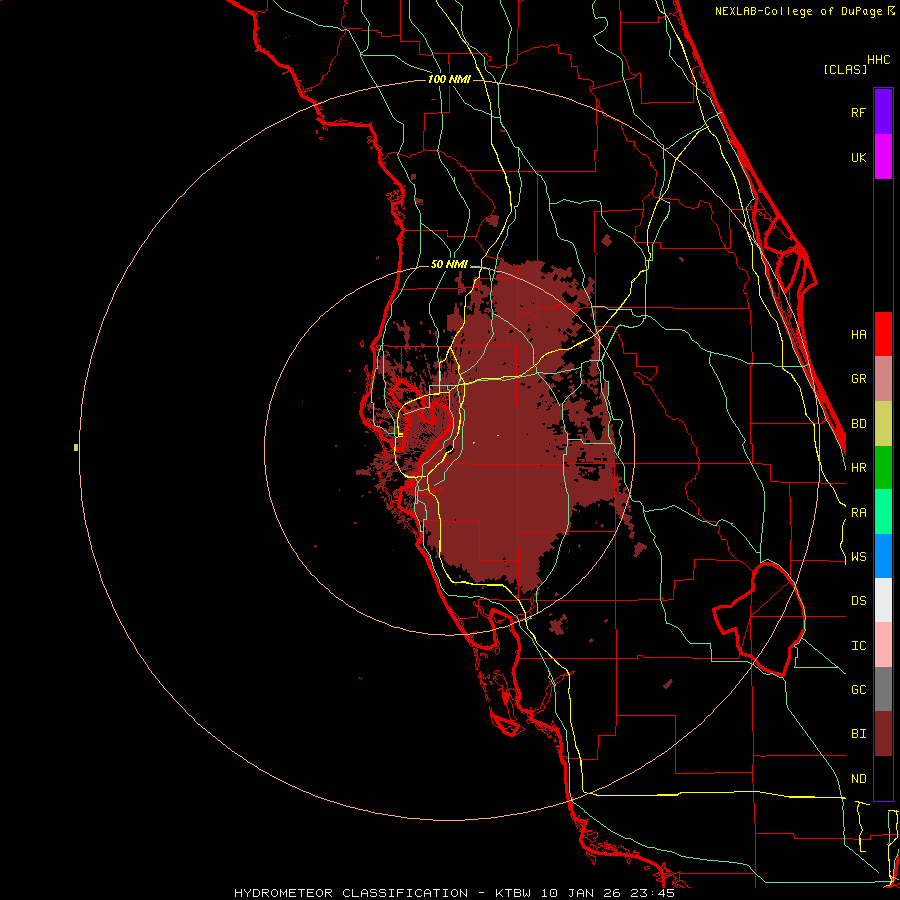This screenshot has height=900, width=900.
Task: Click the WS legend label
Action: coord(859,557)
